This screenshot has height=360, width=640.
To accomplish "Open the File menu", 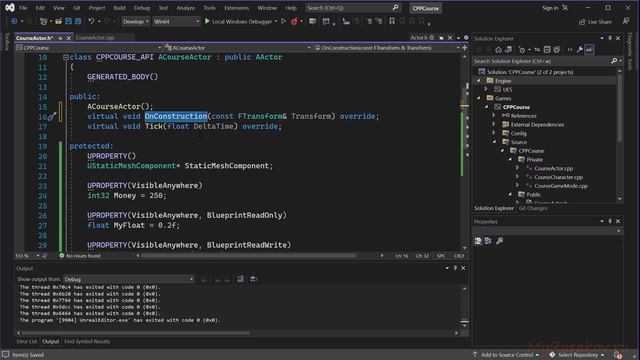I will tap(24, 8).
